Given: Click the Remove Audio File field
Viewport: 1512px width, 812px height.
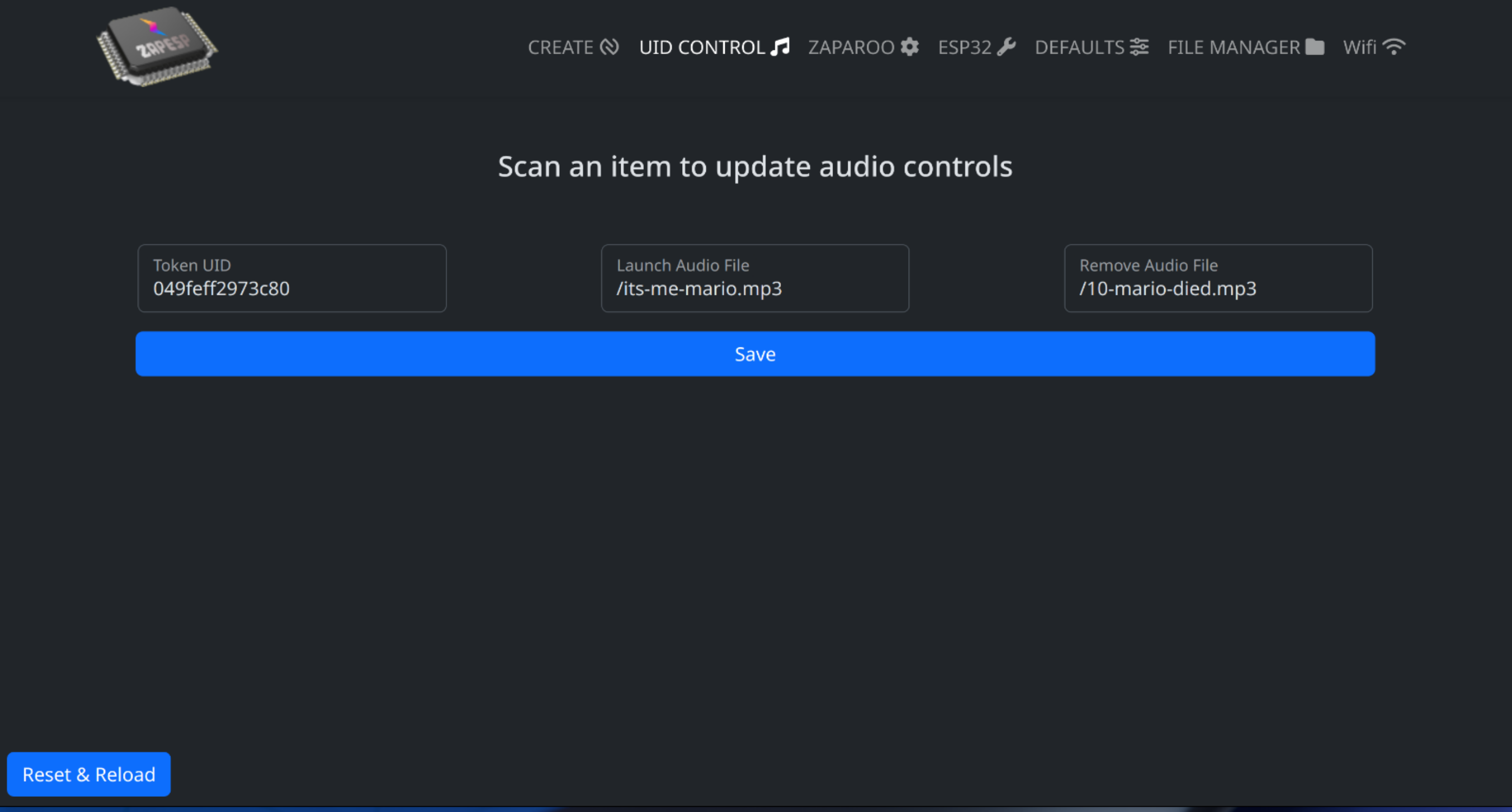Looking at the screenshot, I should (x=1218, y=277).
